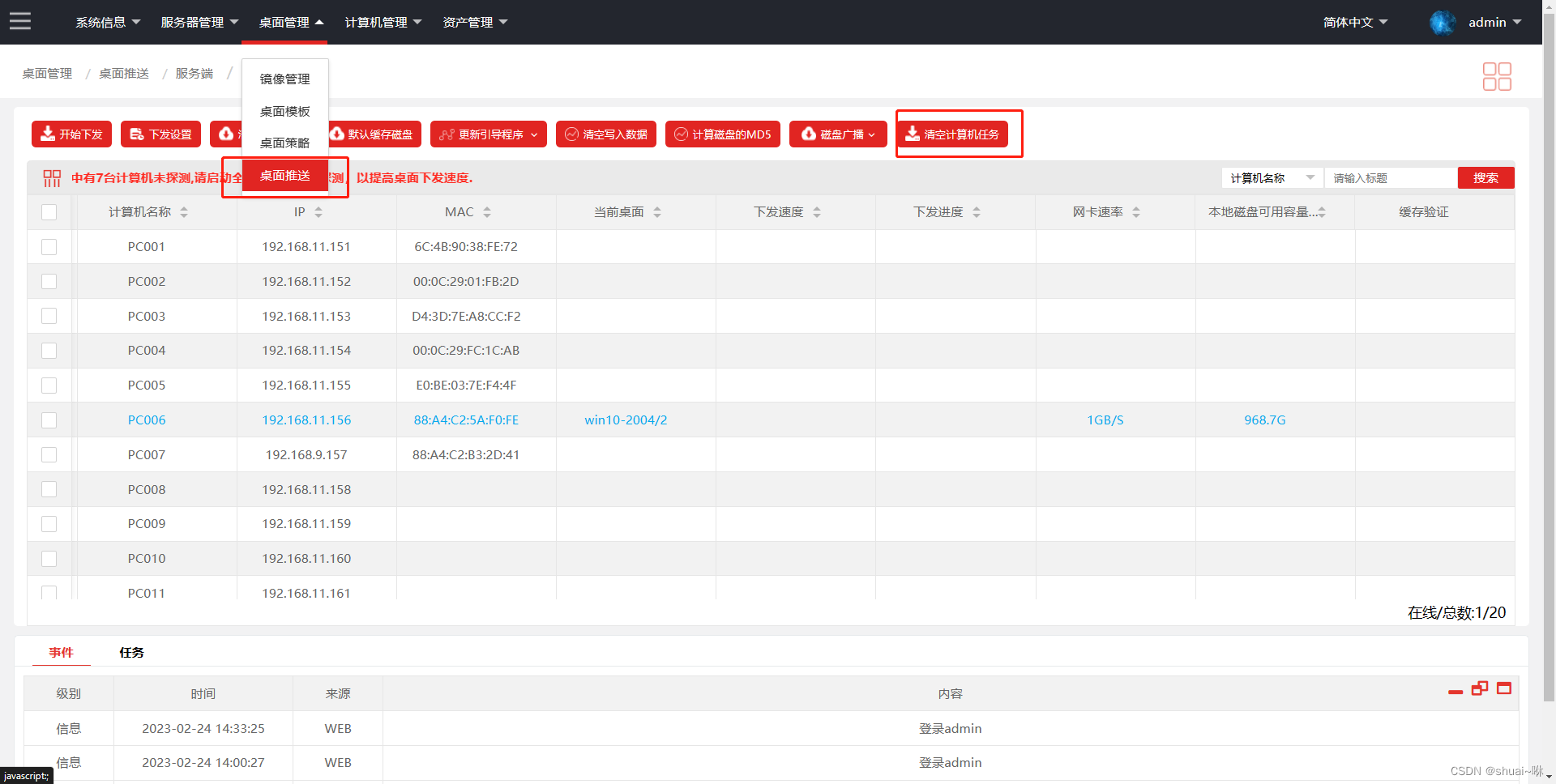Open the 计算机名称 search filter dropdown

1310,177
